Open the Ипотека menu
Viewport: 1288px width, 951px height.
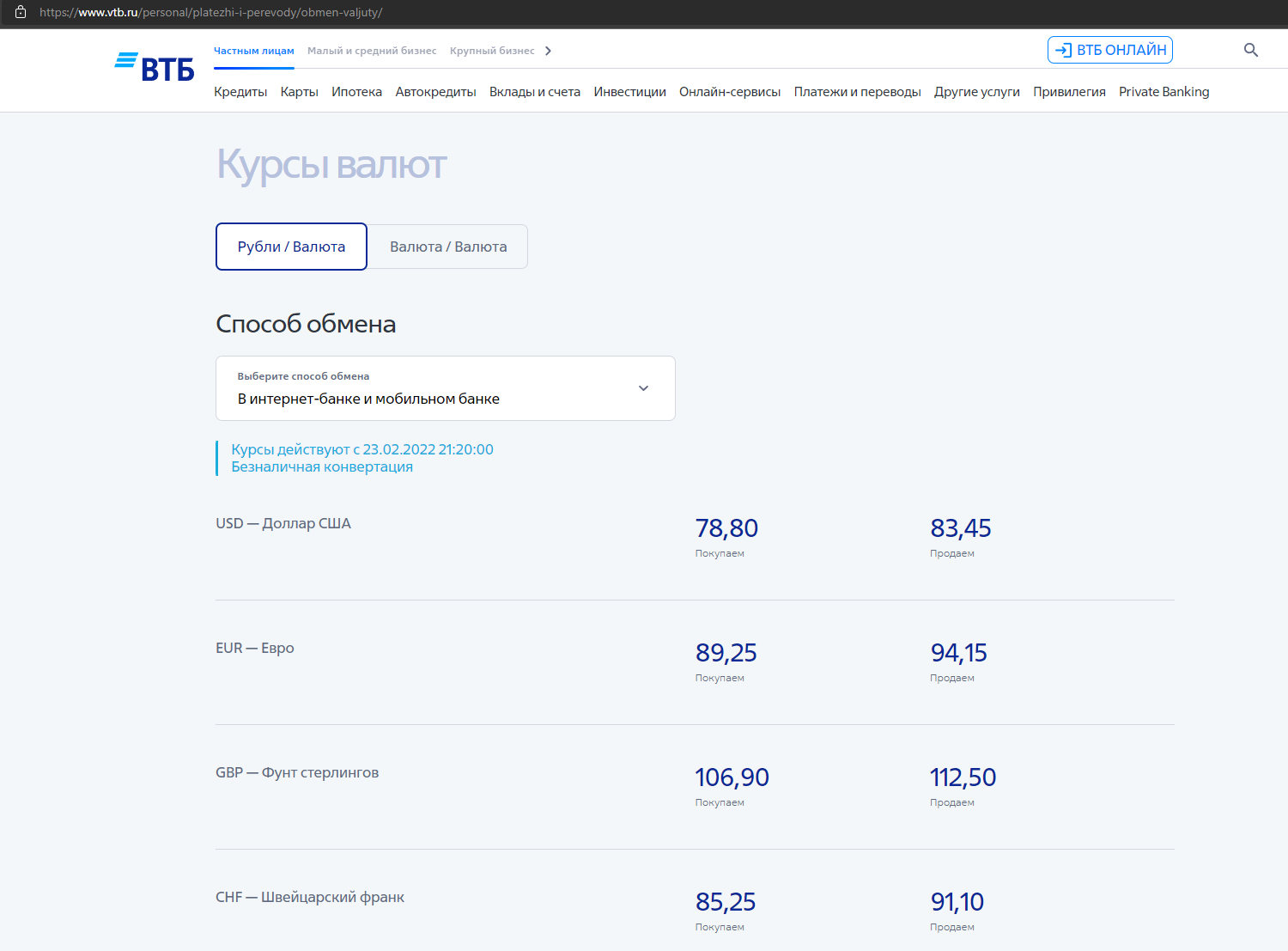356,92
